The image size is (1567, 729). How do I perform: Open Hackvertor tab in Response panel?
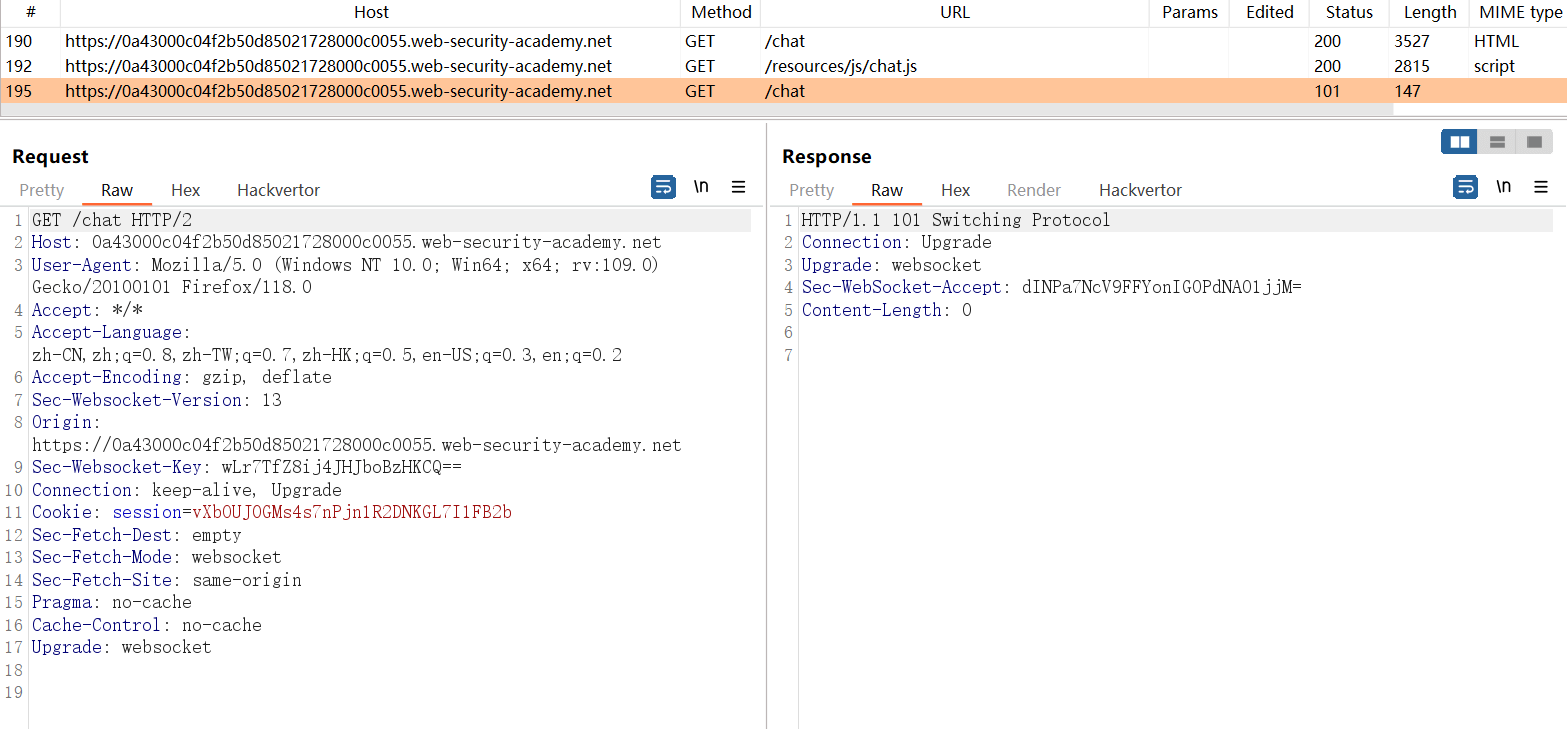(1140, 190)
